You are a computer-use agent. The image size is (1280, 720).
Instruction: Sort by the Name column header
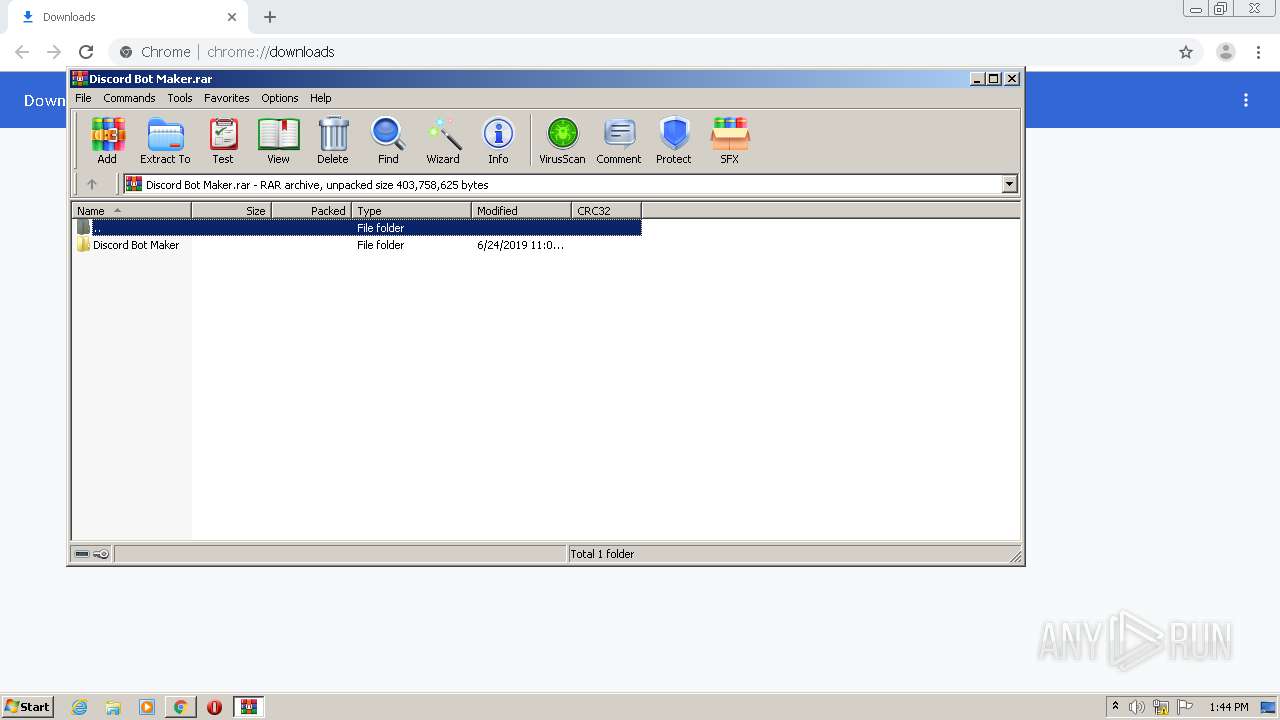click(131, 211)
